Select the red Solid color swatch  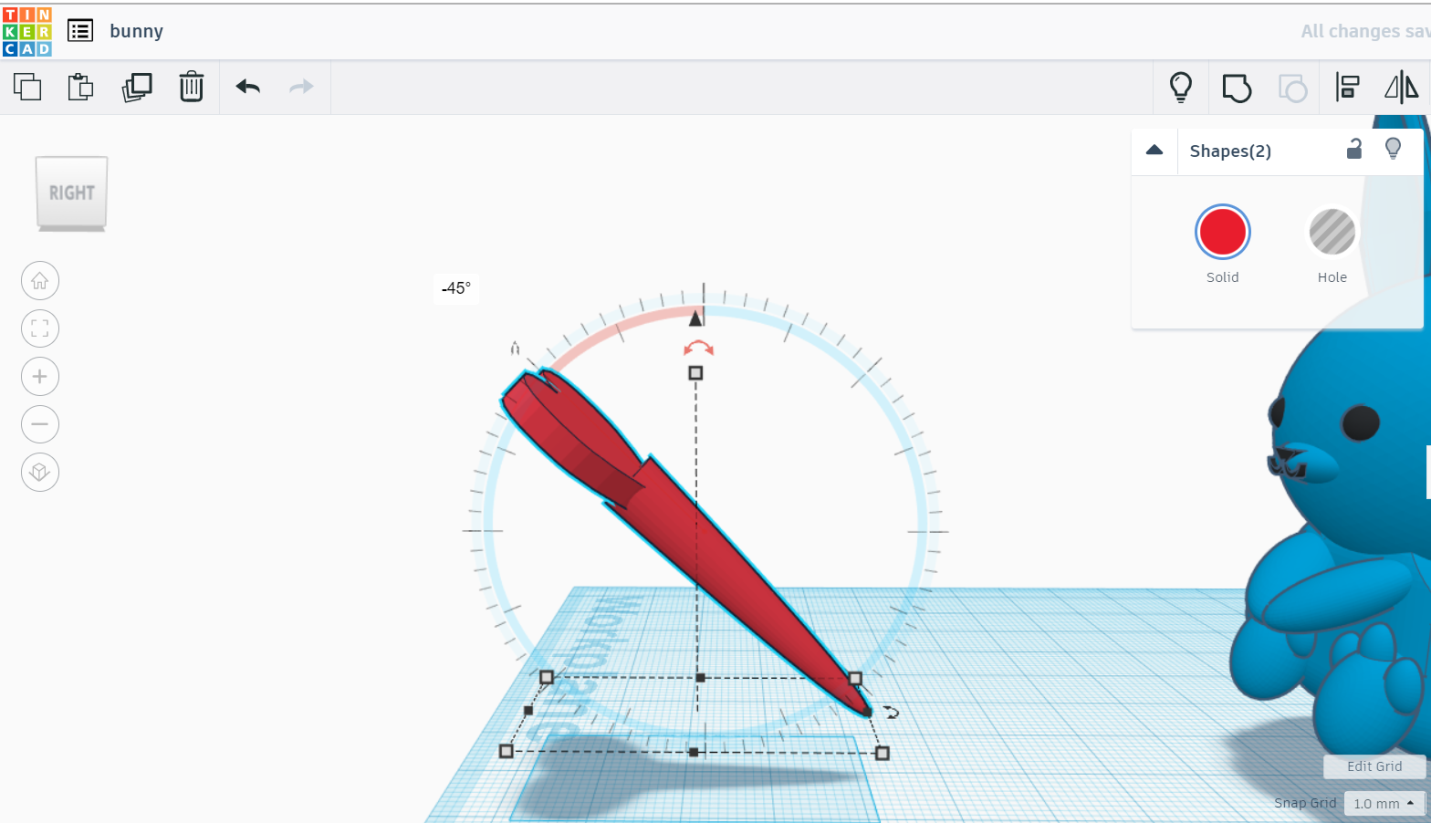click(1222, 232)
